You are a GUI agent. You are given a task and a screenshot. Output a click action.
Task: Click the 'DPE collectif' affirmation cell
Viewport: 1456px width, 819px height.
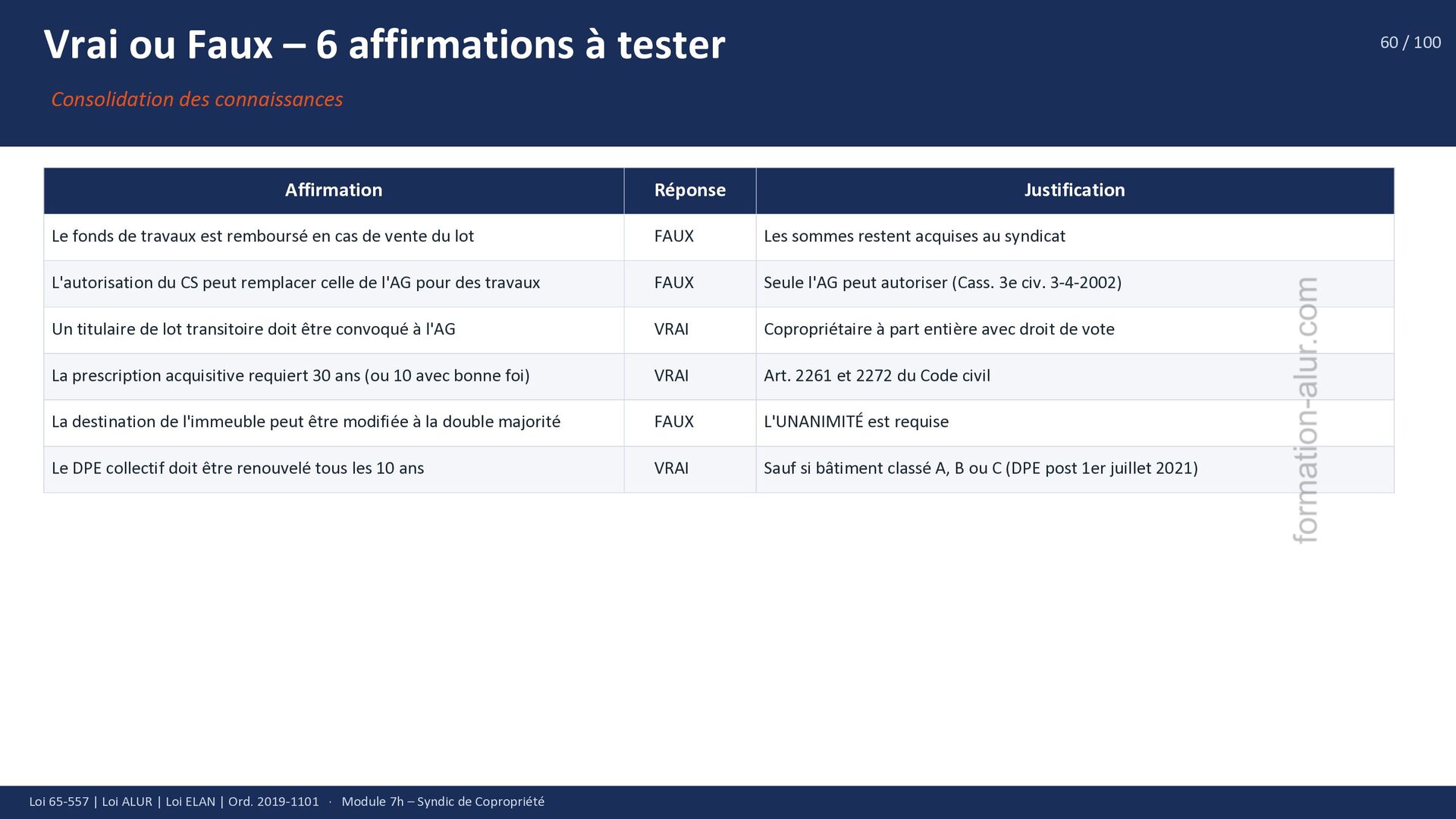tap(237, 469)
